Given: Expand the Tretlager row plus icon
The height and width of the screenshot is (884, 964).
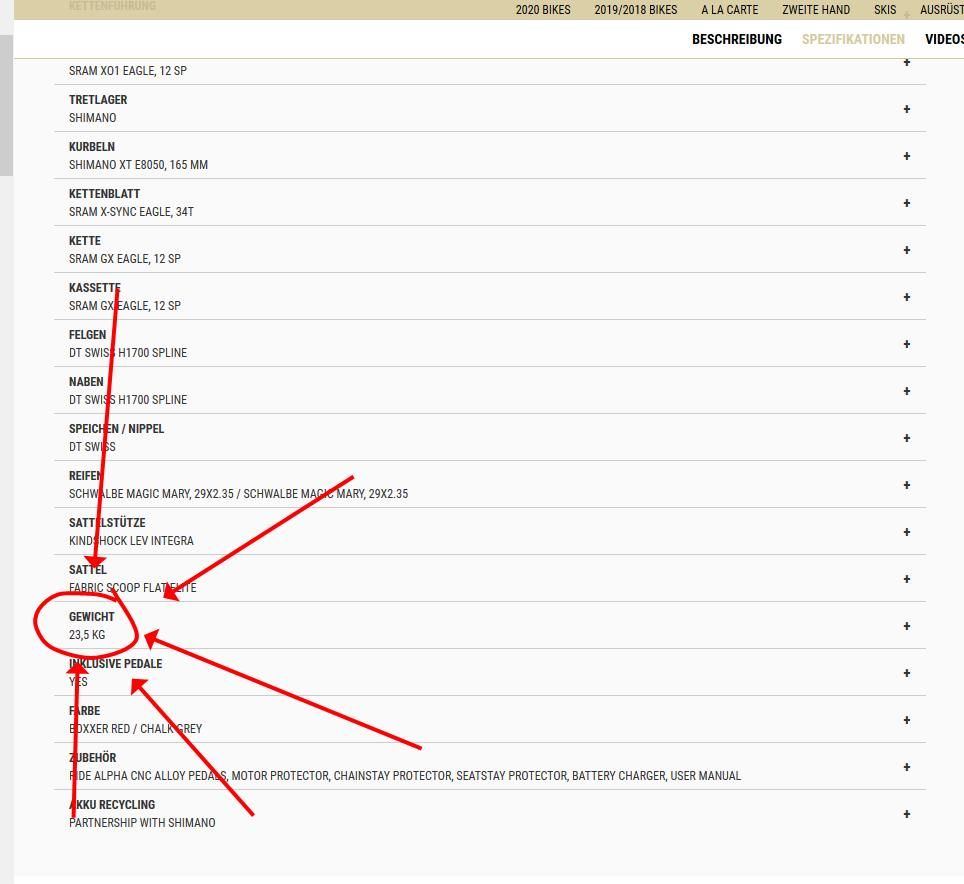Looking at the screenshot, I should [906, 109].
